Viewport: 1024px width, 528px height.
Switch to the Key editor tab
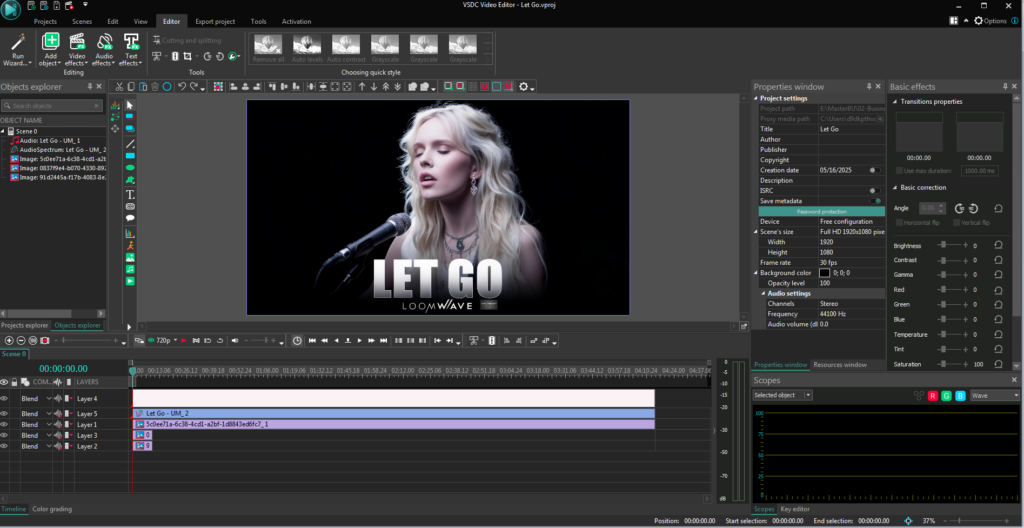[x=795, y=509]
